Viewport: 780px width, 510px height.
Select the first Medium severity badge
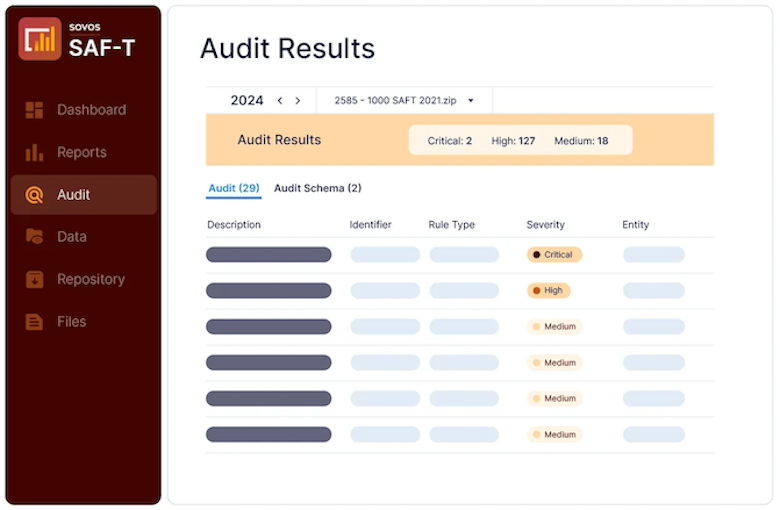[554, 327]
